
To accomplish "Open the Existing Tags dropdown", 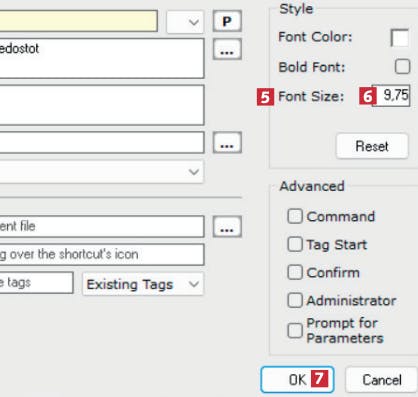I will coord(143,284).
